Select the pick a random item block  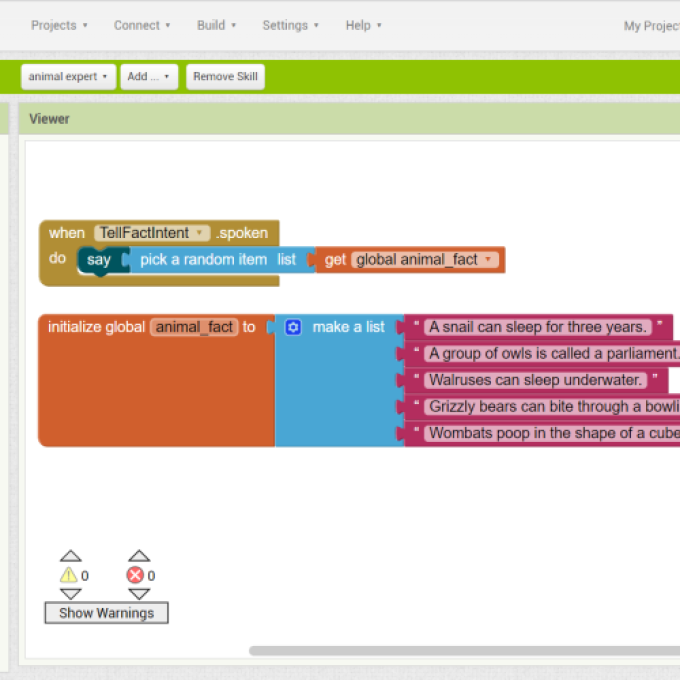pyautogui.click(x=203, y=260)
